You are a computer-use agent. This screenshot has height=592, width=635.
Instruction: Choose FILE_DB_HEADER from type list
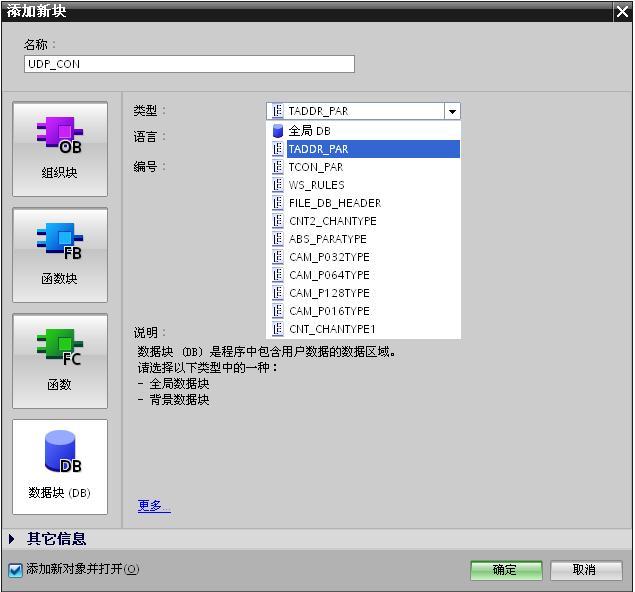click(x=363, y=203)
